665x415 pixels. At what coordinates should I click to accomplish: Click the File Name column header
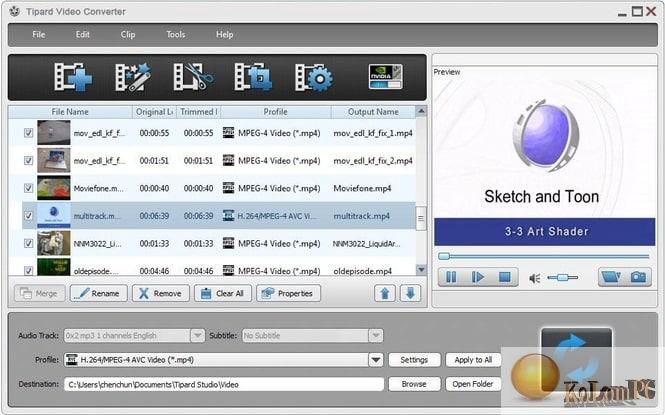[x=70, y=112]
